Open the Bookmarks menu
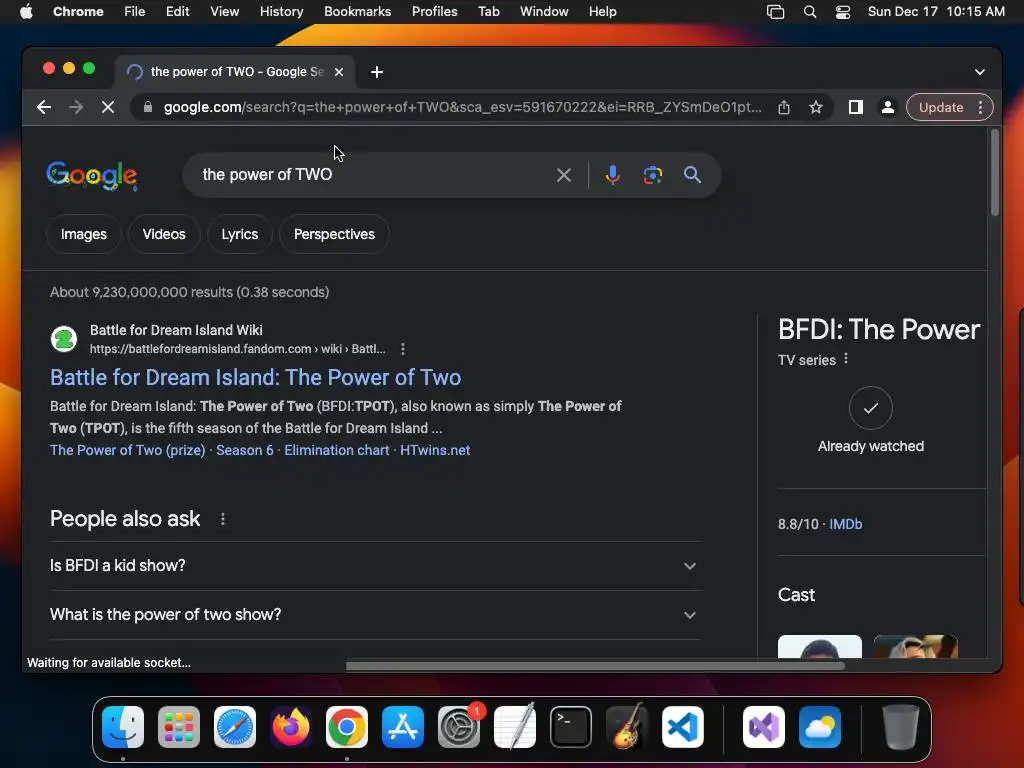Viewport: 1024px width, 768px height. click(358, 12)
